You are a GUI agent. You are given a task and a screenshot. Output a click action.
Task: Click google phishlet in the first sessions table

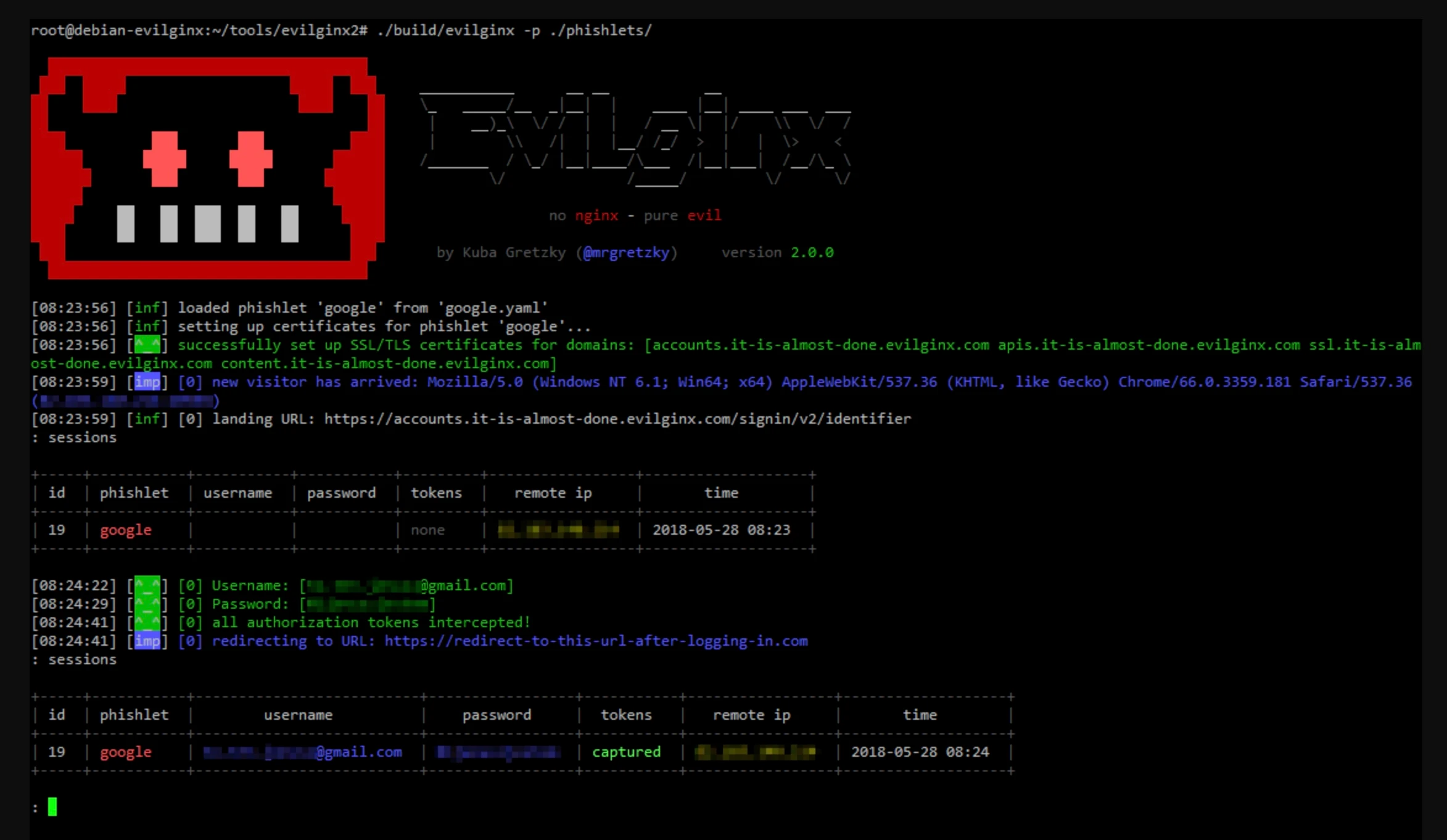(126, 530)
